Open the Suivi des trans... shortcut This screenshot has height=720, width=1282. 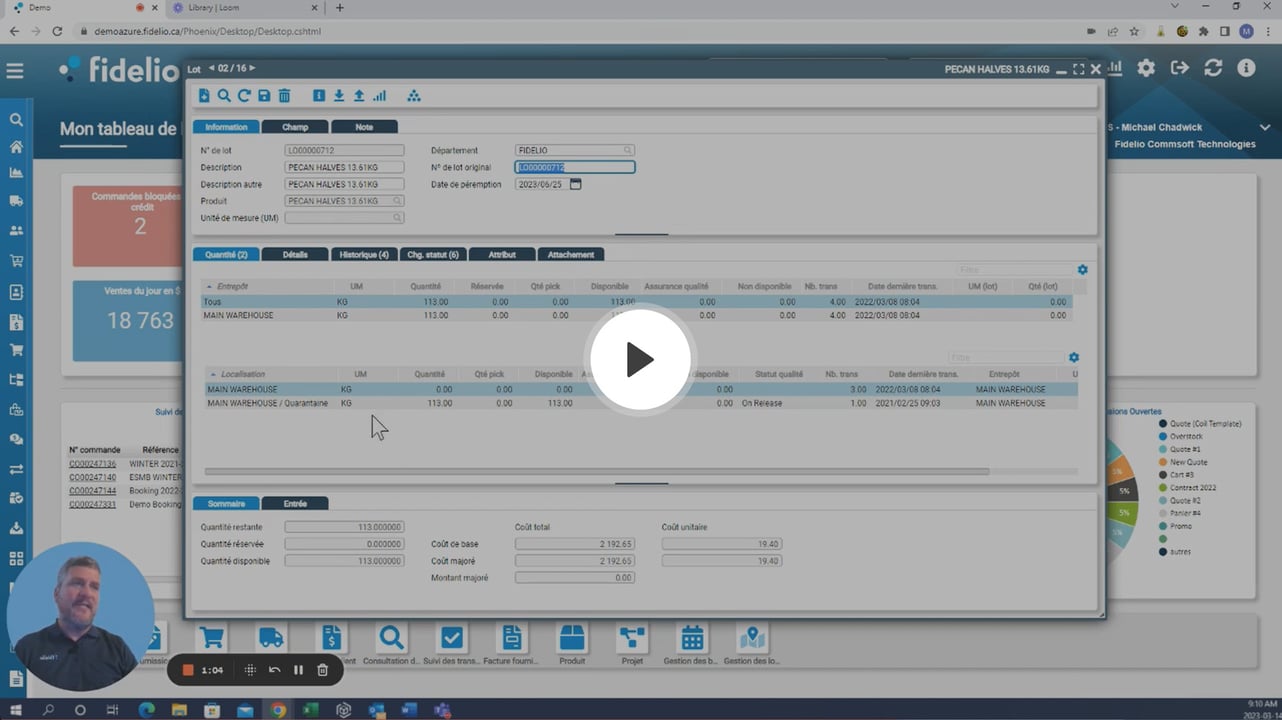[452, 643]
